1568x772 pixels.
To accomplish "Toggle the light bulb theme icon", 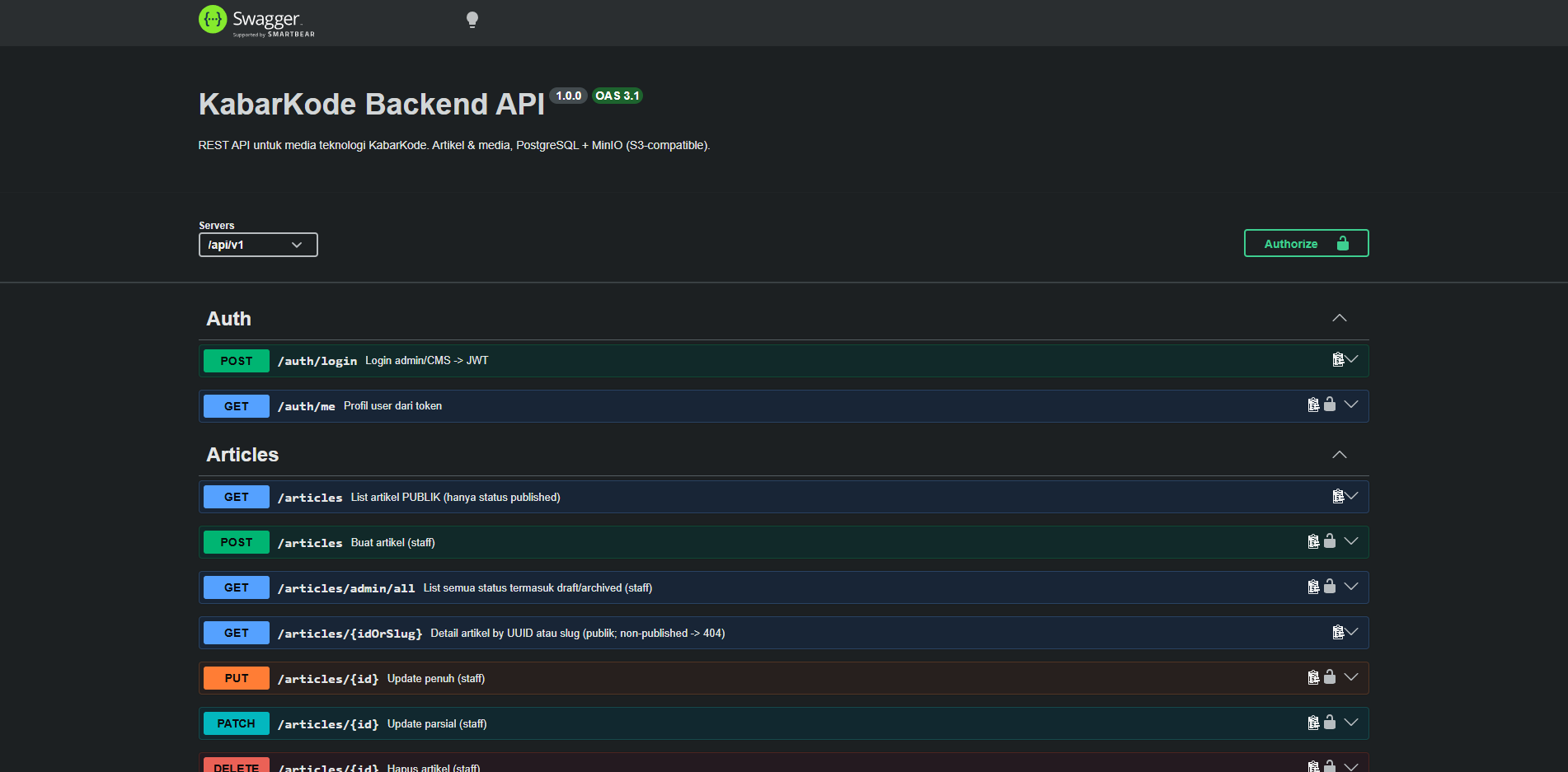I will [472, 20].
